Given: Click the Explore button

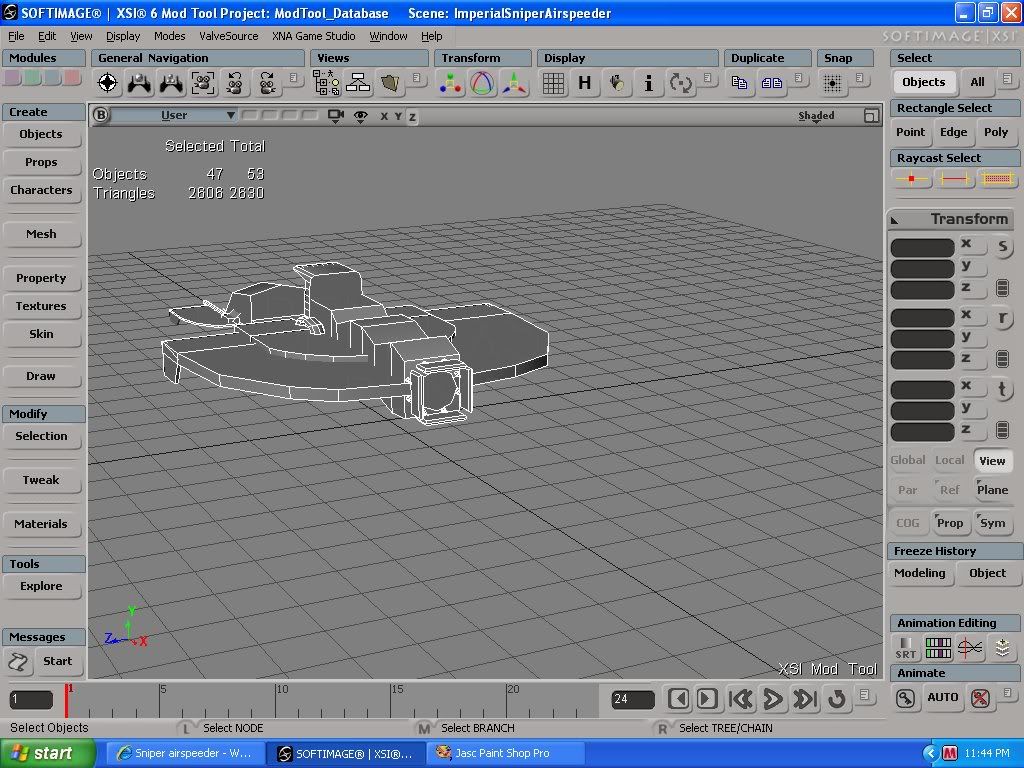Looking at the screenshot, I should point(41,586).
